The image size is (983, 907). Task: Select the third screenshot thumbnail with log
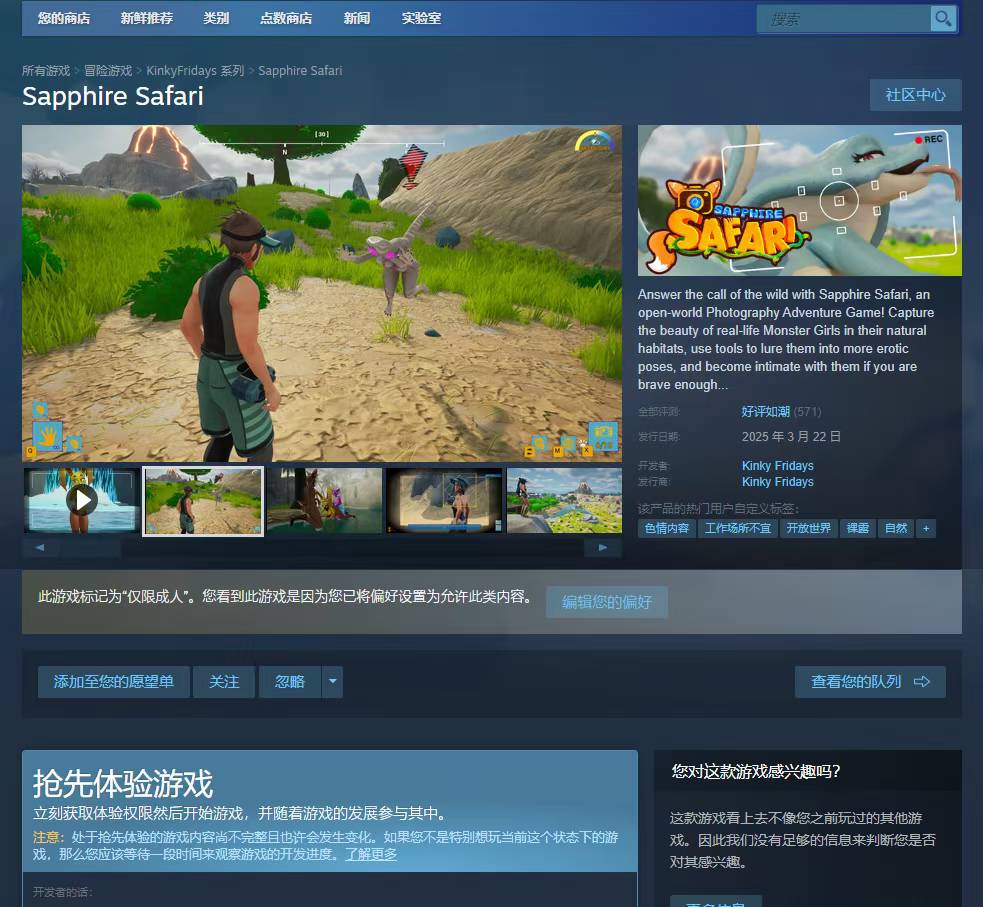tap(324, 500)
